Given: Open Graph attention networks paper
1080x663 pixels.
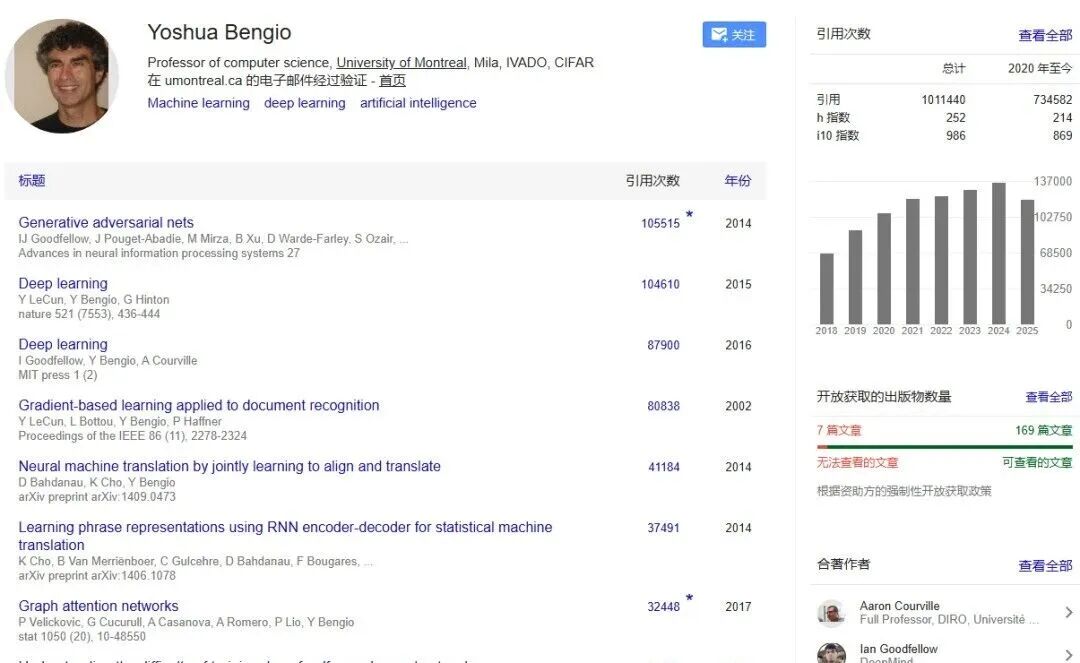Looking at the screenshot, I should pyautogui.click(x=98, y=606).
